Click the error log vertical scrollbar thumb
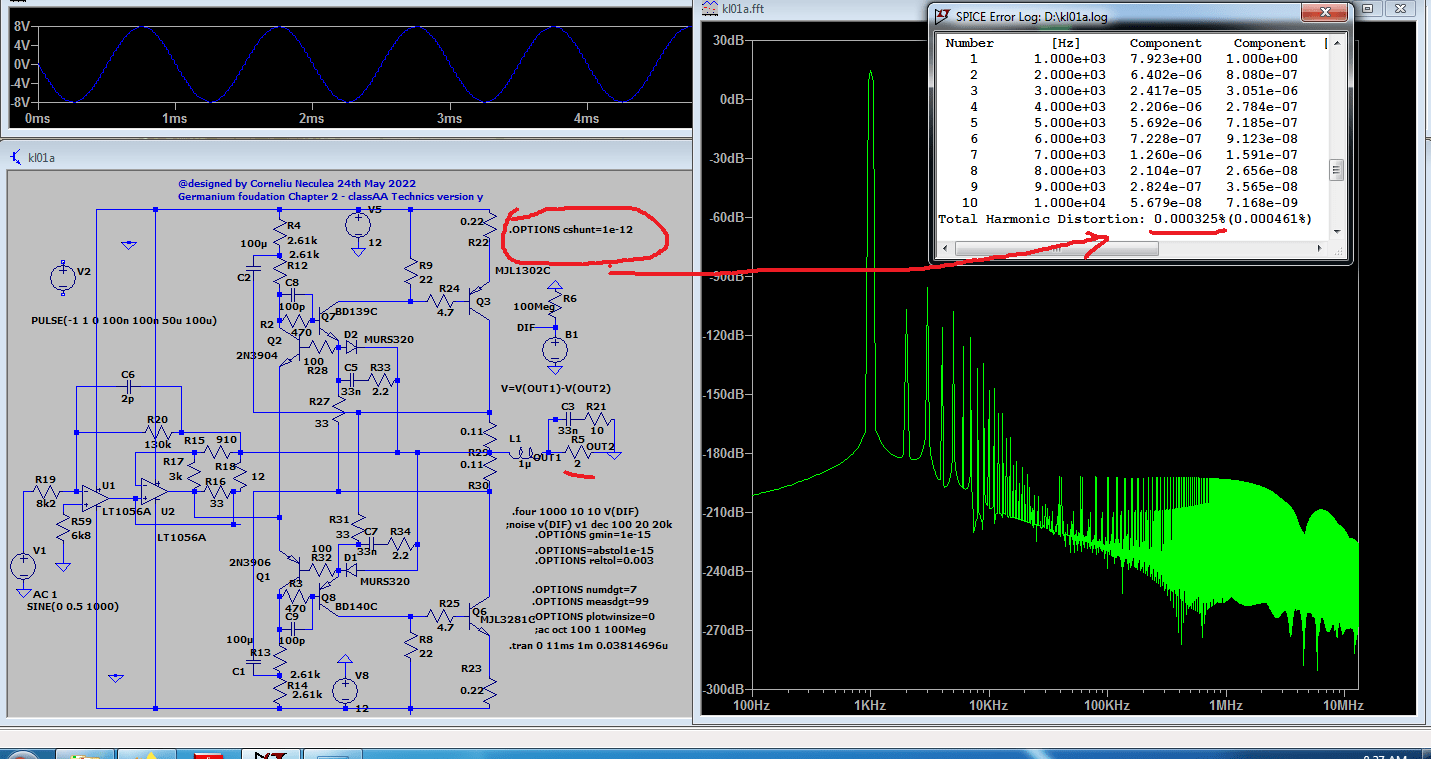The width and height of the screenshot is (1431, 759). coord(1336,170)
